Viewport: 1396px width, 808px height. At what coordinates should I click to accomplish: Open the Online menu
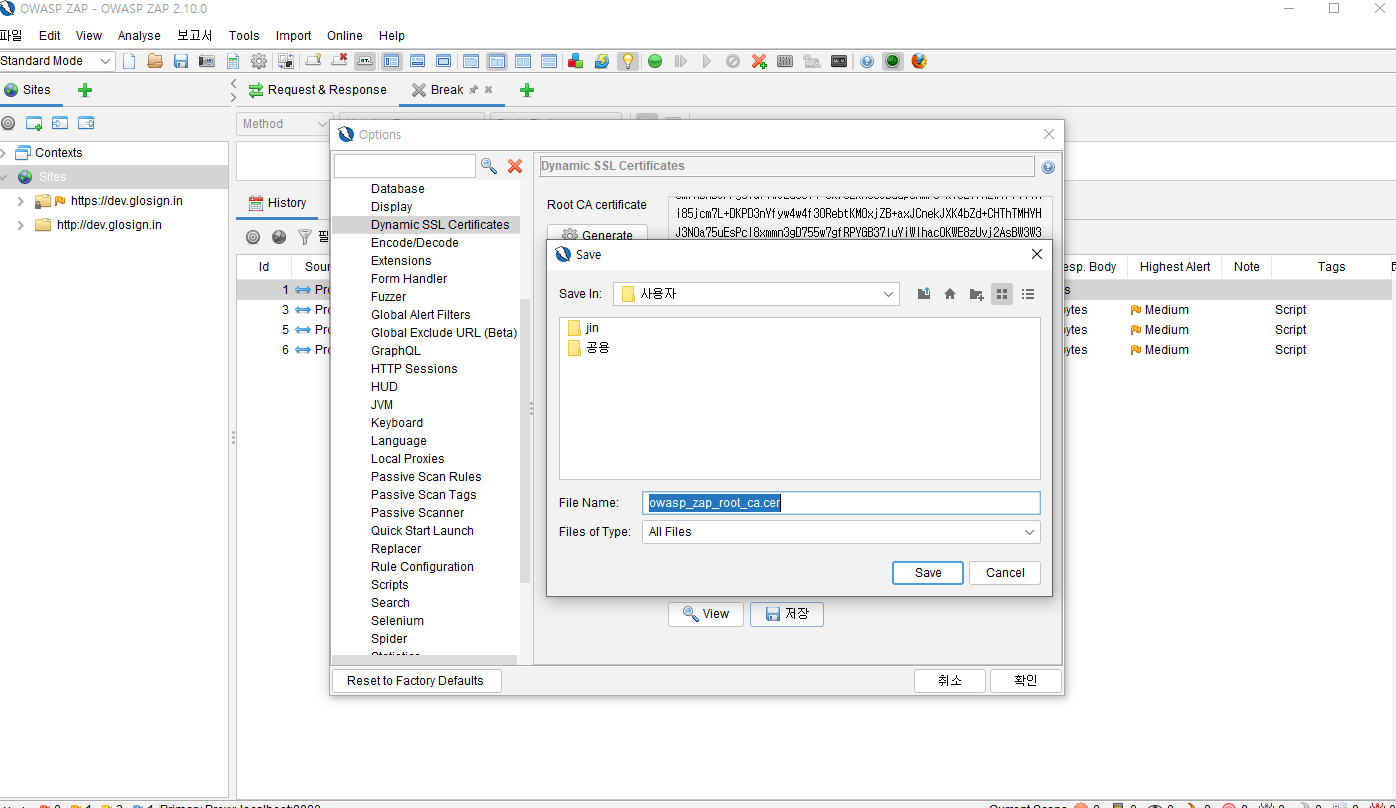pos(345,35)
